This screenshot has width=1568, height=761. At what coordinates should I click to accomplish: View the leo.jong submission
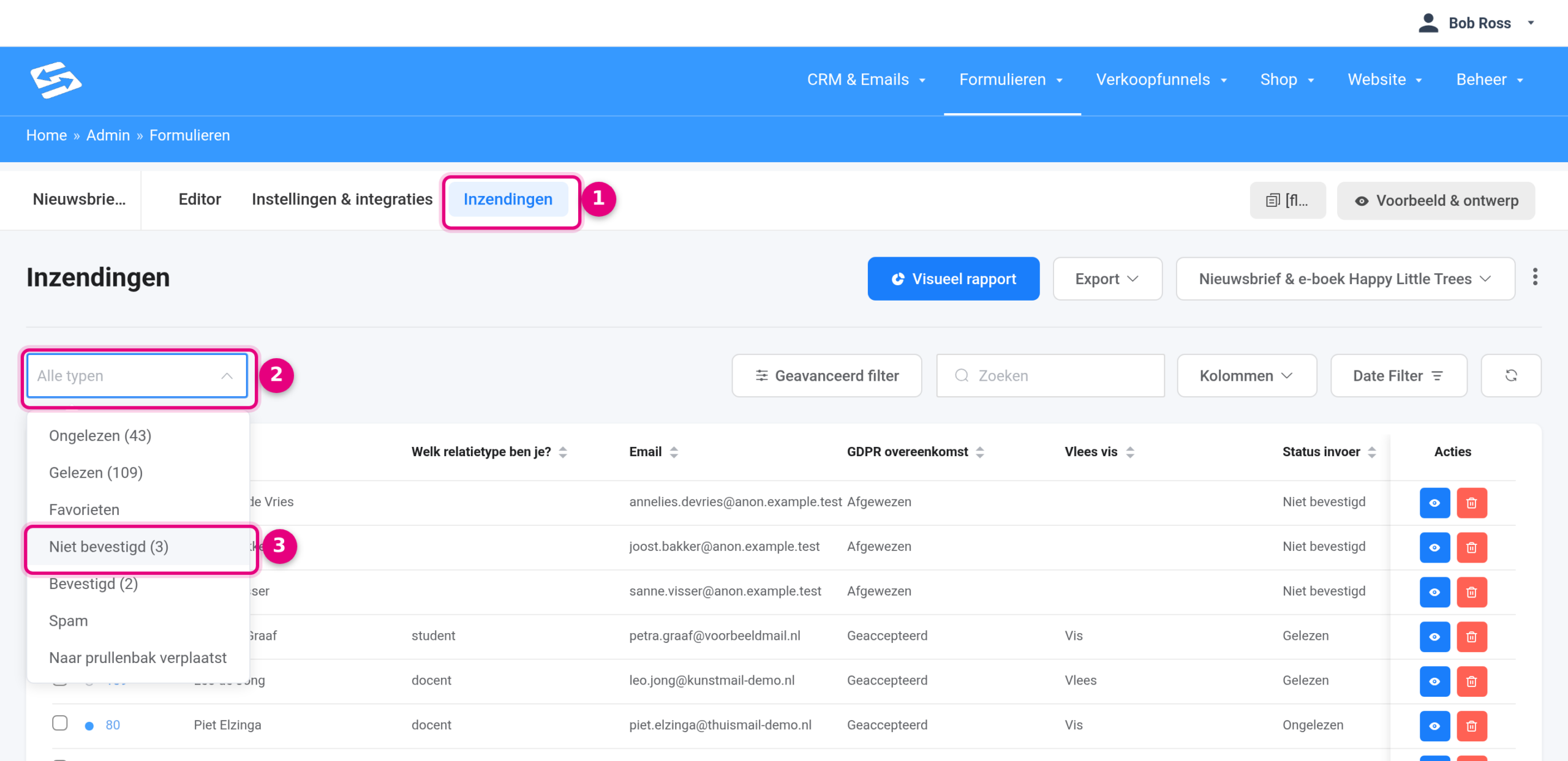[x=1434, y=681]
